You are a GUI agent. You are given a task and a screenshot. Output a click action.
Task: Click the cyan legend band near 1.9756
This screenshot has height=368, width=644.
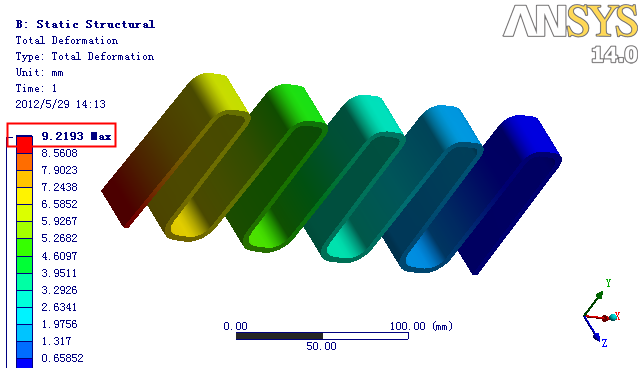(x=24, y=315)
